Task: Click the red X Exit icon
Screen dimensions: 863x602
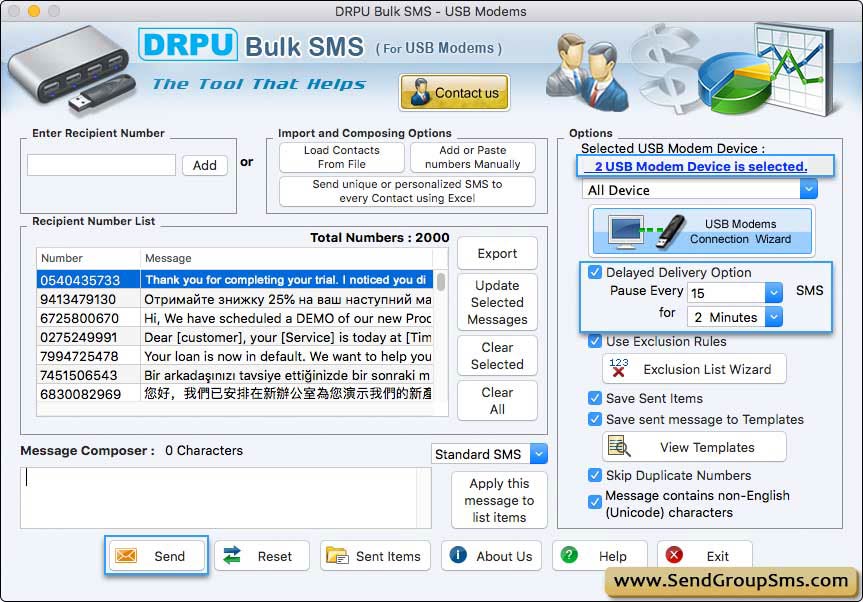Action: coord(674,555)
